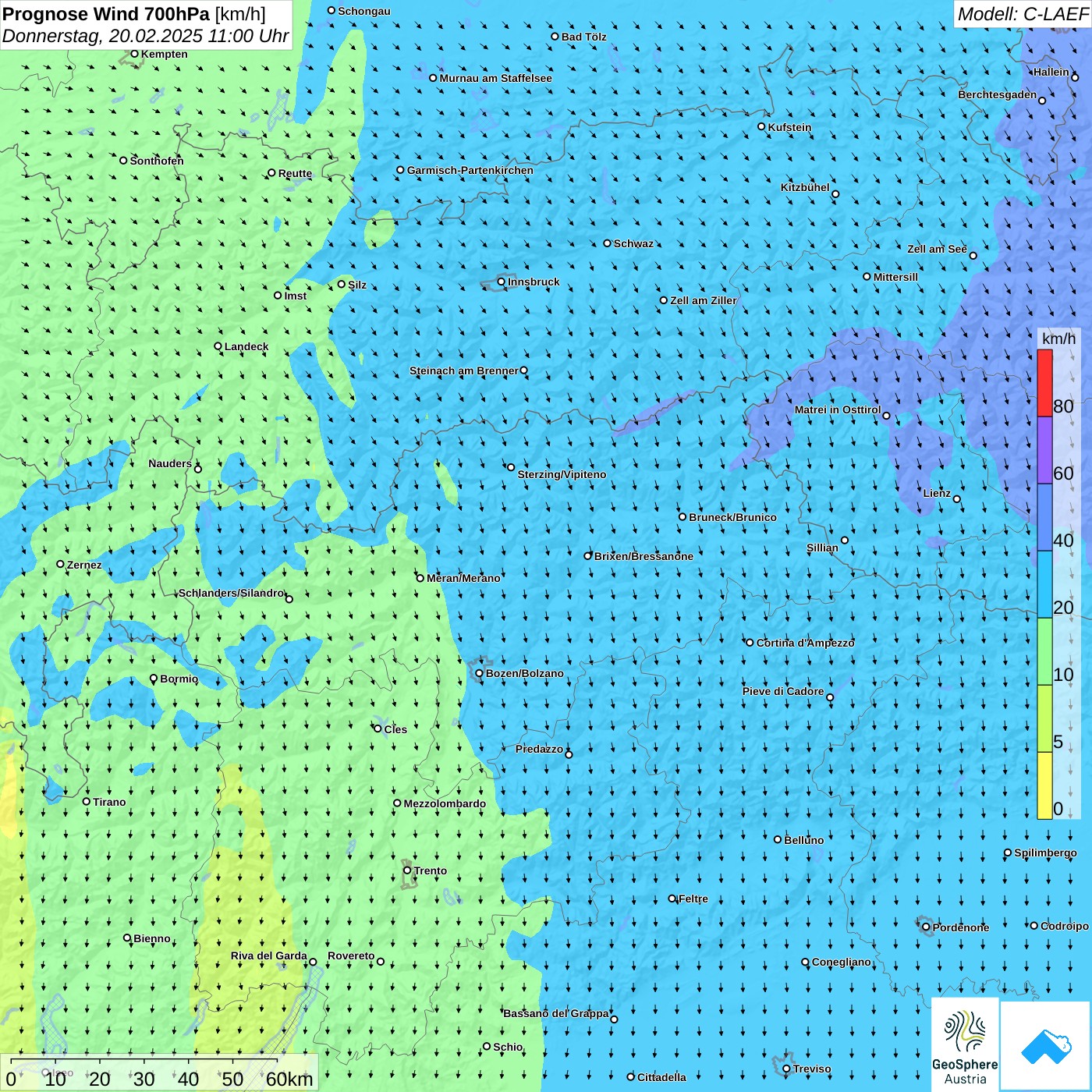Click the "Zell am See" label
This screenshot has height=1092, width=1092.
pos(937,249)
